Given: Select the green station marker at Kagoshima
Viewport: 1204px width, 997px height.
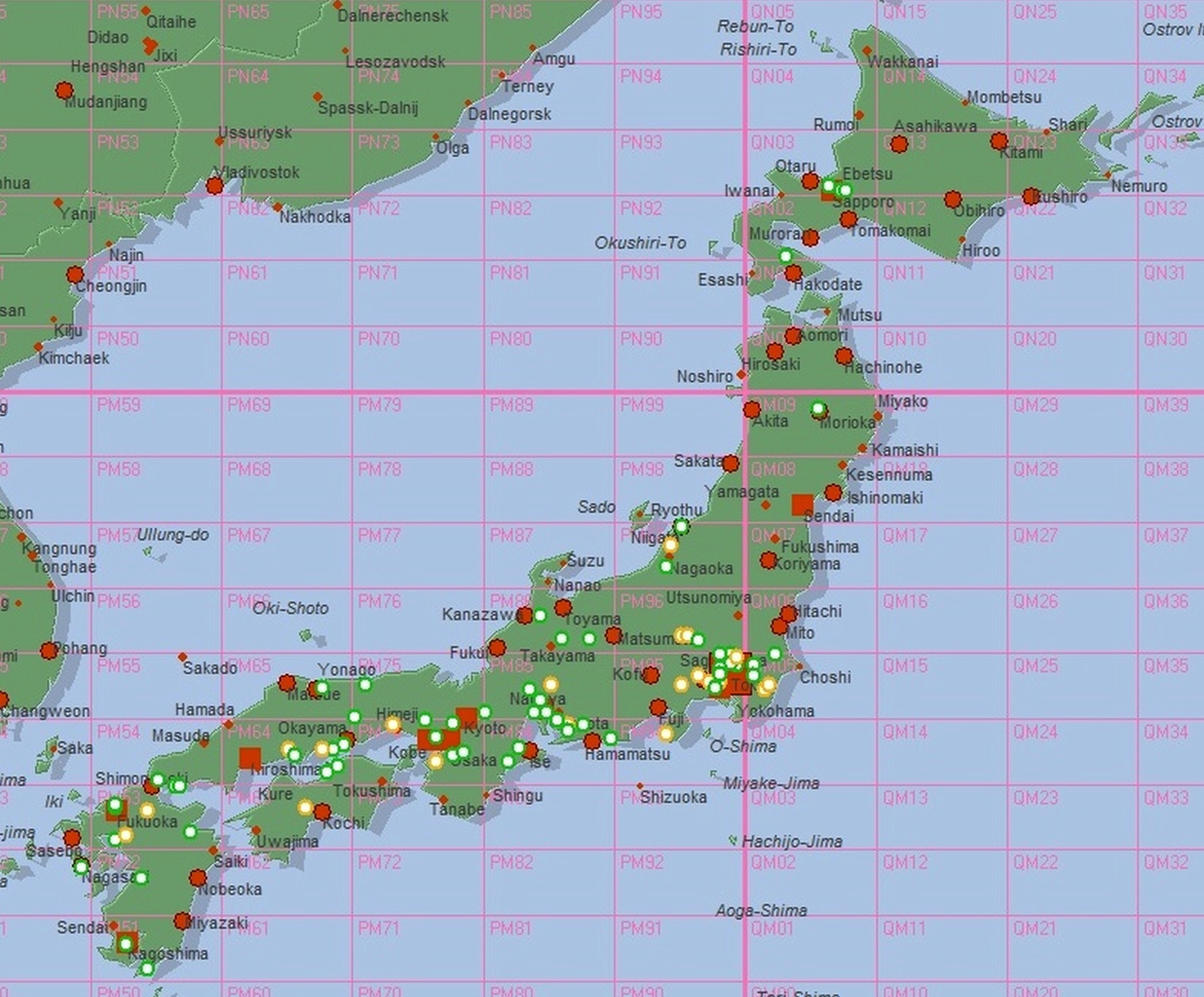Looking at the screenshot, I should 126,943.
